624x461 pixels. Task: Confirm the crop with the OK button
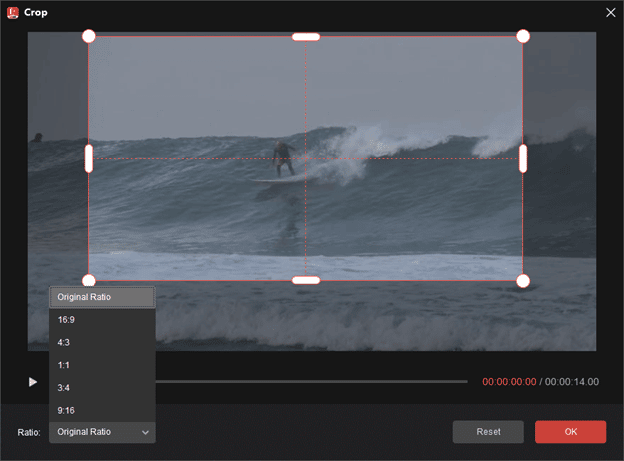click(570, 432)
